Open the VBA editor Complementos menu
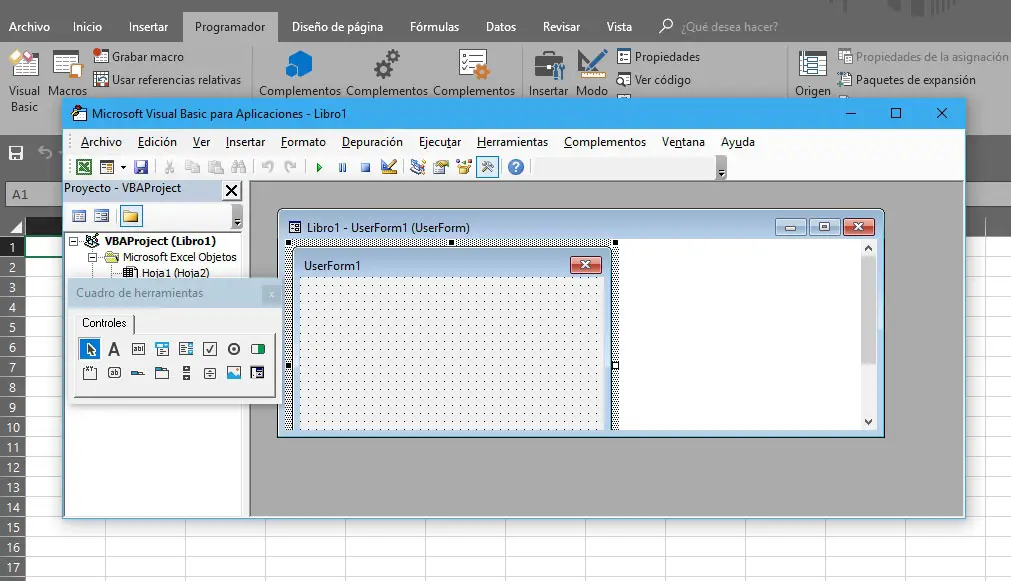 pyautogui.click(x=604, y=142)
